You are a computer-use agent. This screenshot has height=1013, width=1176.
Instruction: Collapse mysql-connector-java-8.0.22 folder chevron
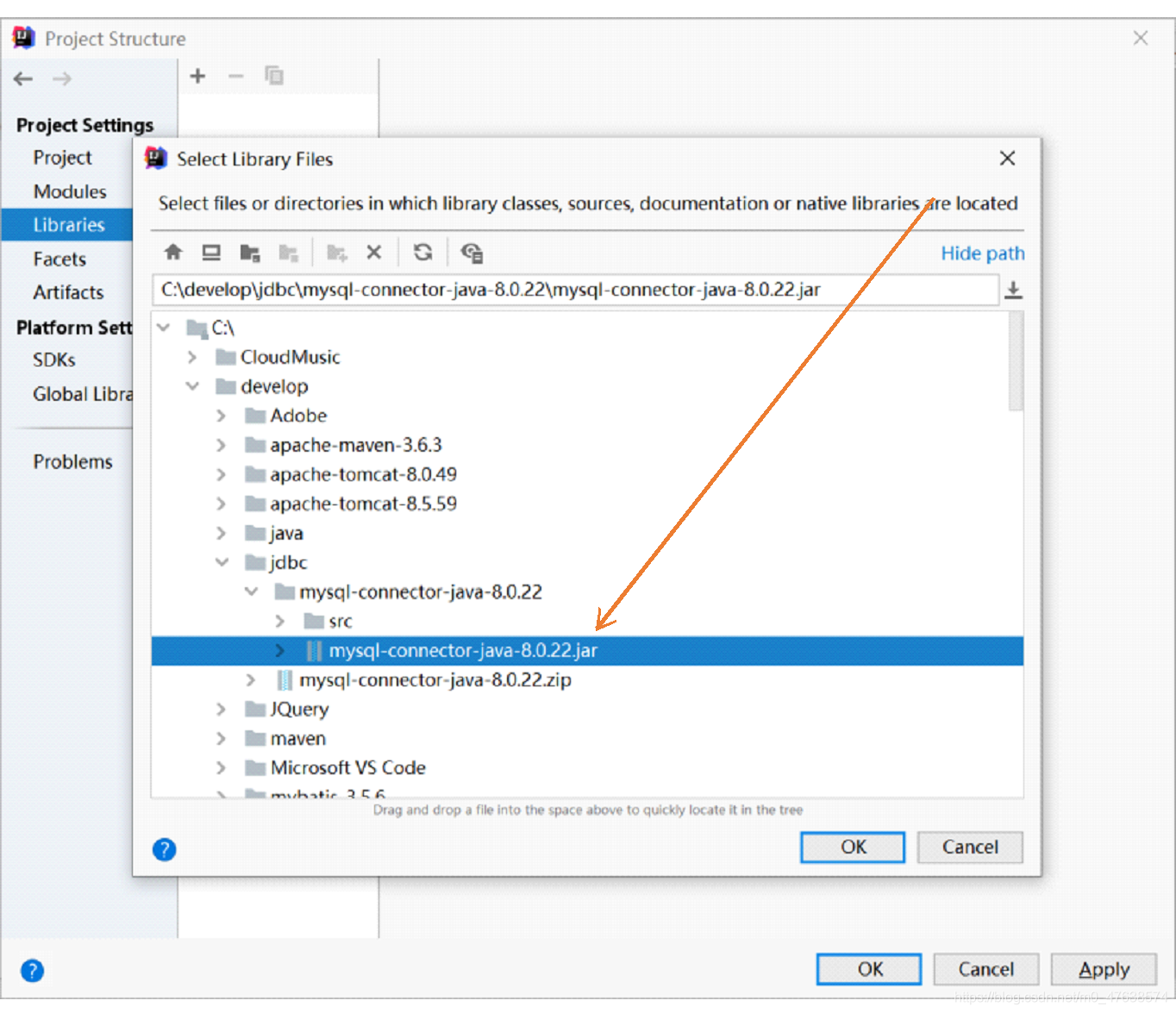point(251,591)
